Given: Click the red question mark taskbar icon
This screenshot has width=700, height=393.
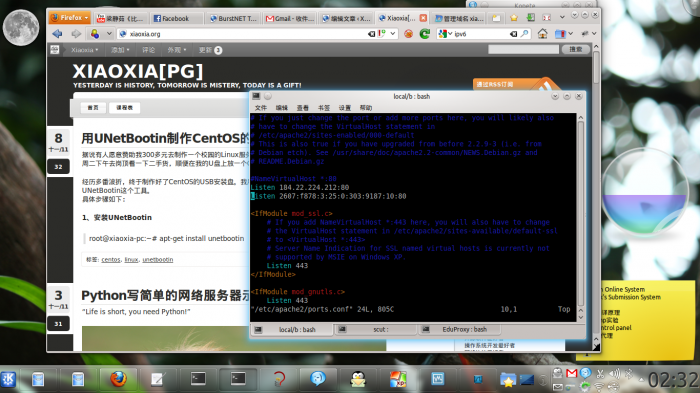Looking at the screenshot, I should coord(279,380).
